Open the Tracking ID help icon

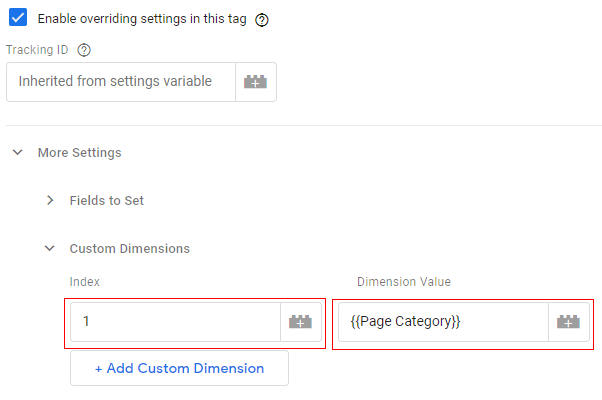pyautogui.click(x=84, y=50)
